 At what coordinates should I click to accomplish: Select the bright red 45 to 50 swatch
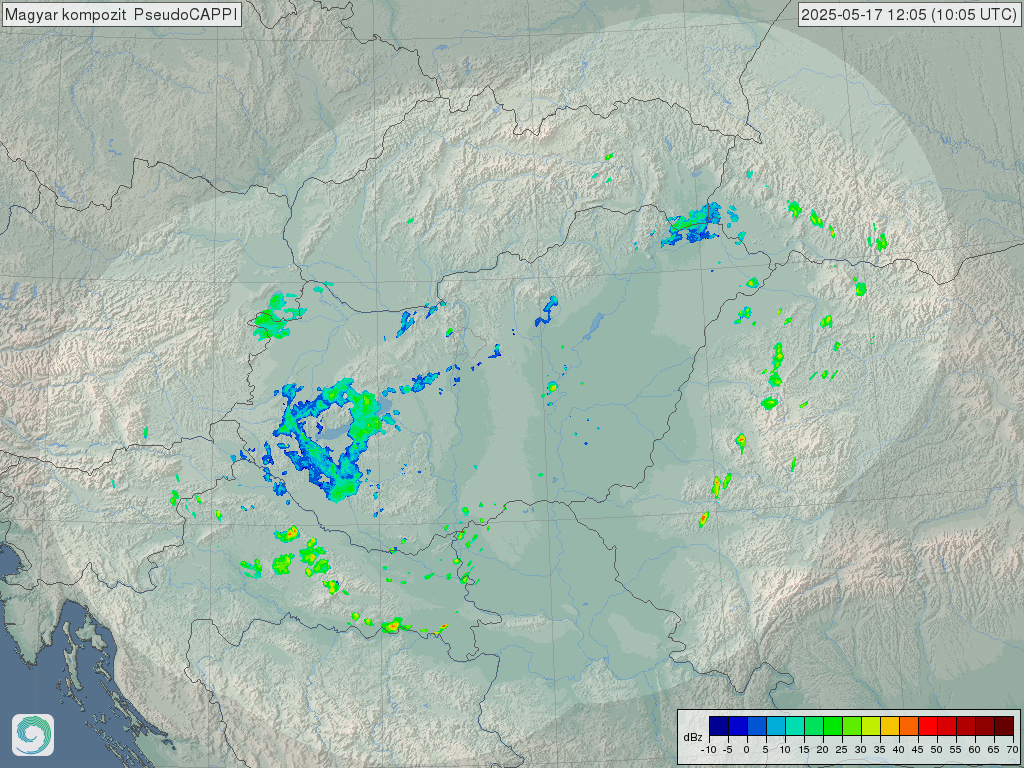pyautogui.click(x=928, y=726)
